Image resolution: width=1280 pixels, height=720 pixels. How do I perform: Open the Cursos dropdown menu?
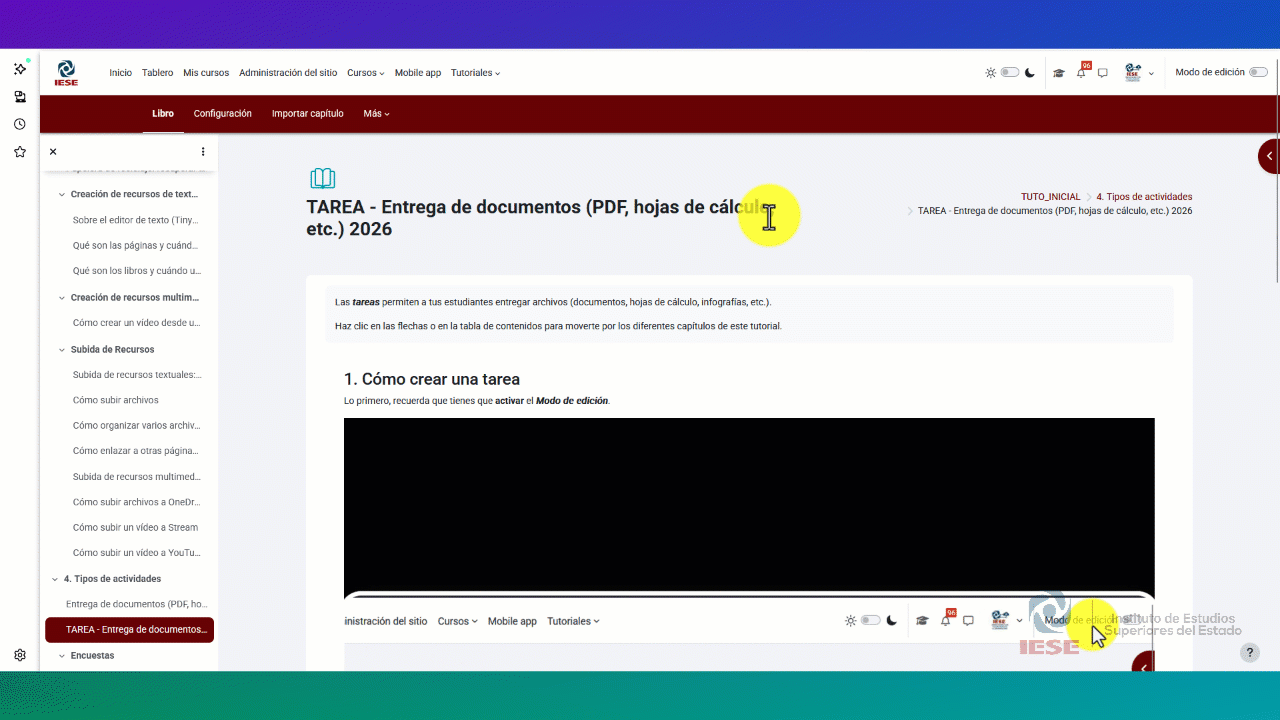[364, 72]
